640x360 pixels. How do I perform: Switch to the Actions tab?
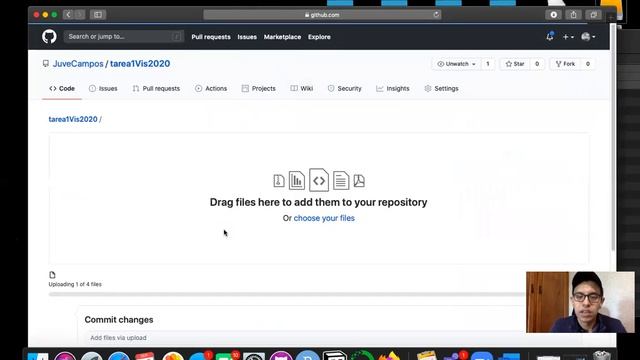(x=211, y=89)
